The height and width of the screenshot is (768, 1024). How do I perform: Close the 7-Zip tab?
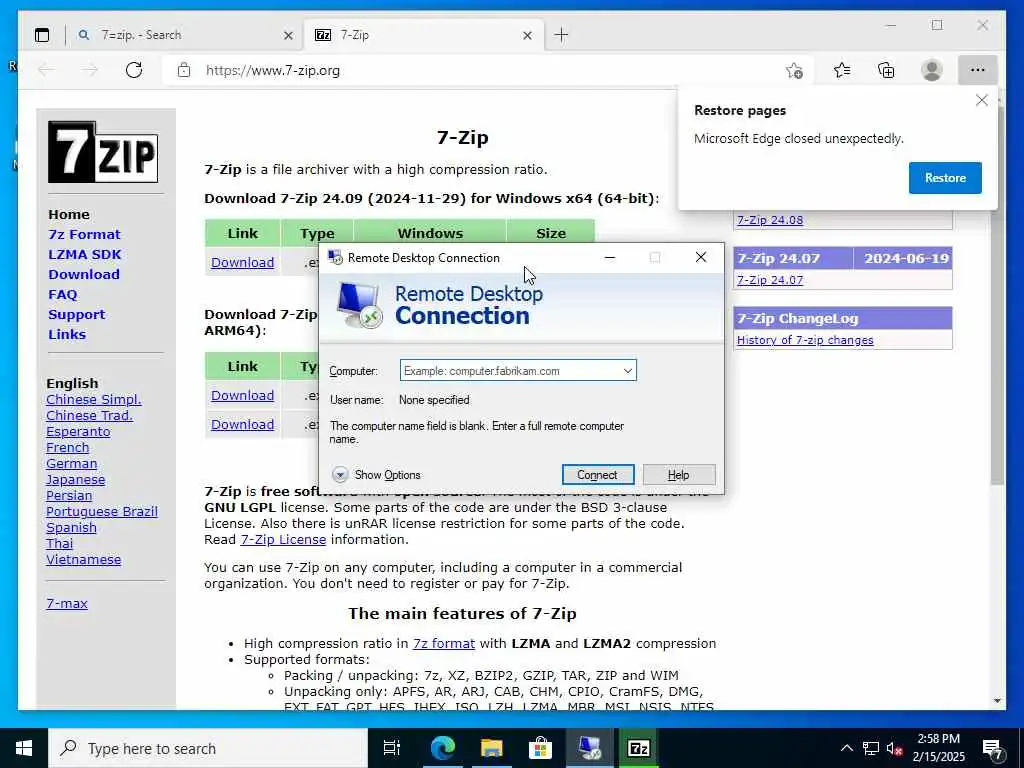click(x=527, y=35)
